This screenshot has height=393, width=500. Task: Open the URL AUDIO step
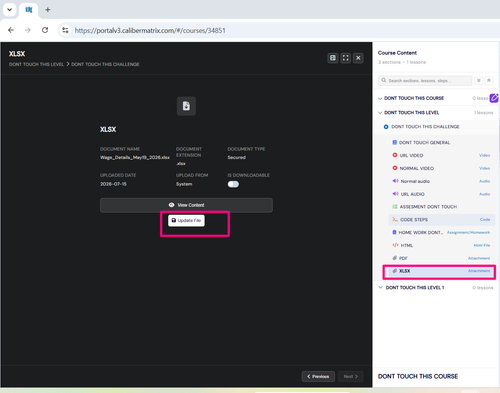[442, 194]
